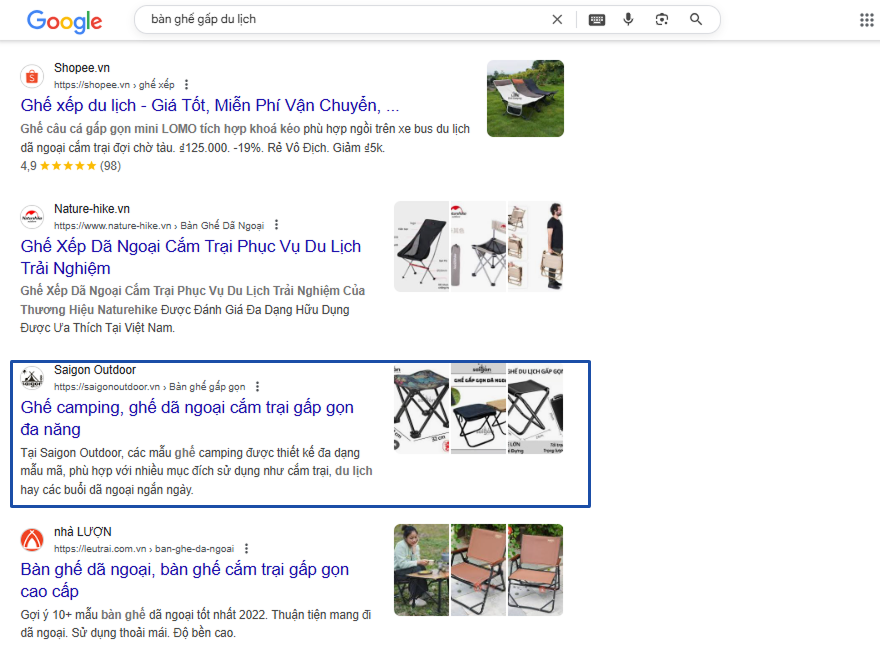Viewport: 880px width, 657px height.
Task: Click the leutrai.com.vn › ban-ghe-da-ngoai URL
Action: tap(144, 549)
